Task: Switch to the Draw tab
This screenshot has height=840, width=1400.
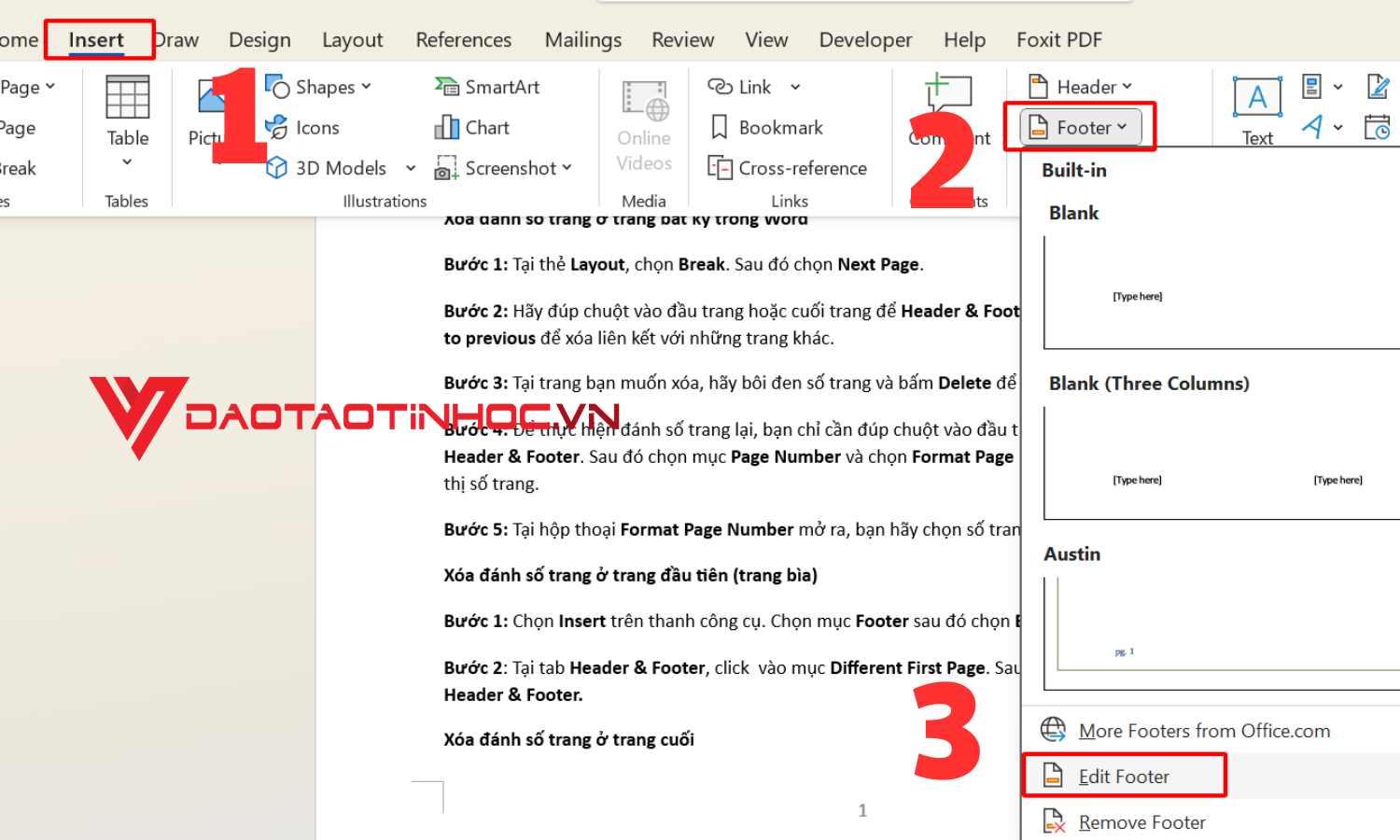Action: pyautogui.click(x=176, y=40)
